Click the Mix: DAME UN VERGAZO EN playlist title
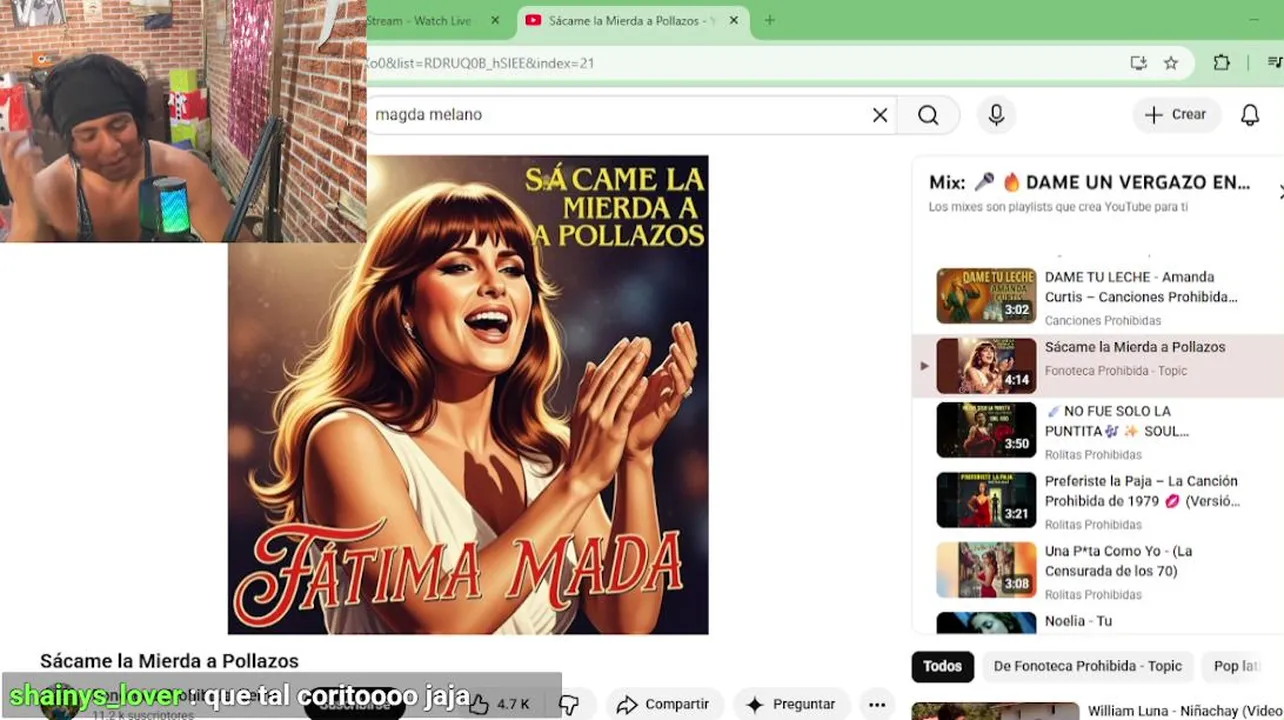 pyautogui.click(x=1089, y=182)
